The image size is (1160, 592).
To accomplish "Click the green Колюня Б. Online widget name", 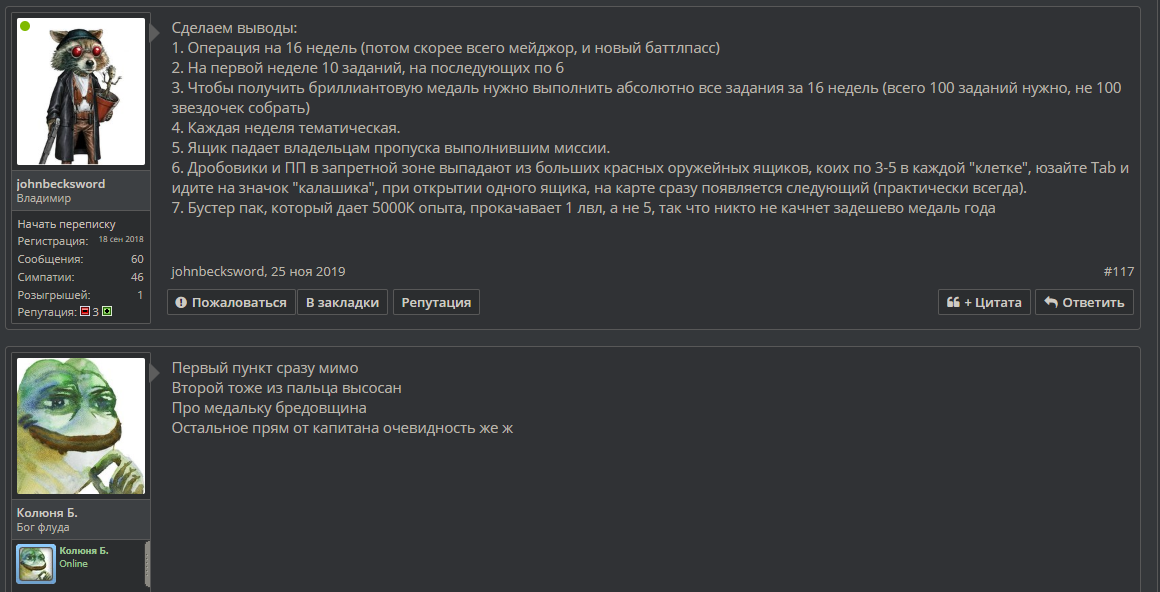I will point(84,551).
